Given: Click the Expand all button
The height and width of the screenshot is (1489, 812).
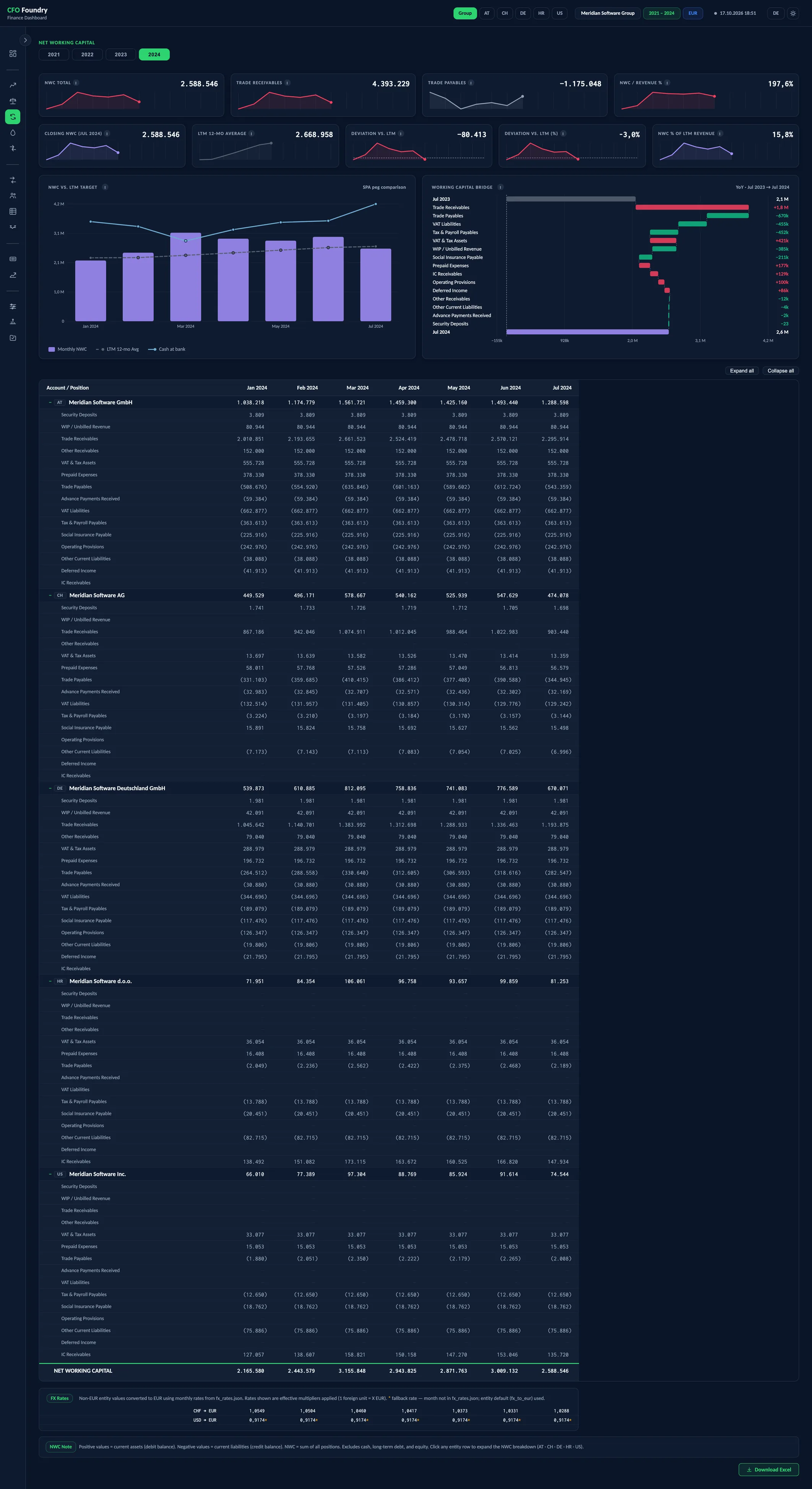Looking at the screenshot, I should [742, 371].
